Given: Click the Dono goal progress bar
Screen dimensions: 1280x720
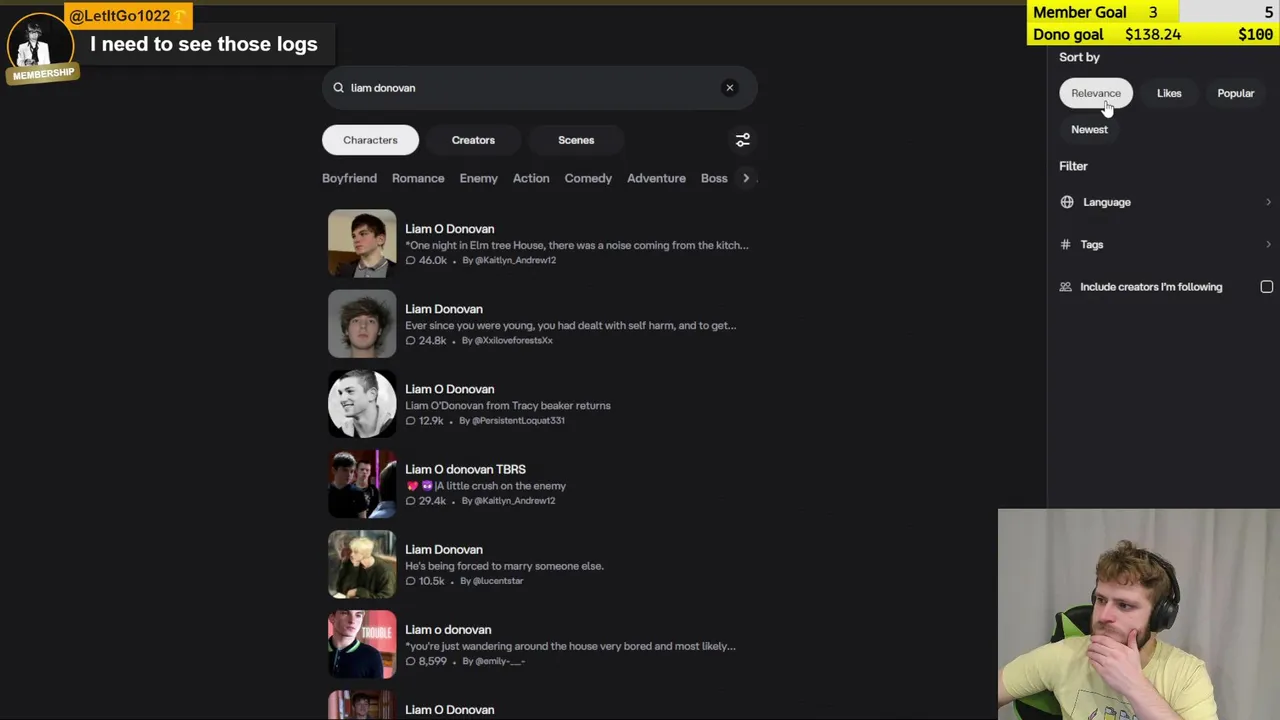Looking at the screenshot, I should tap(1153, 34).
